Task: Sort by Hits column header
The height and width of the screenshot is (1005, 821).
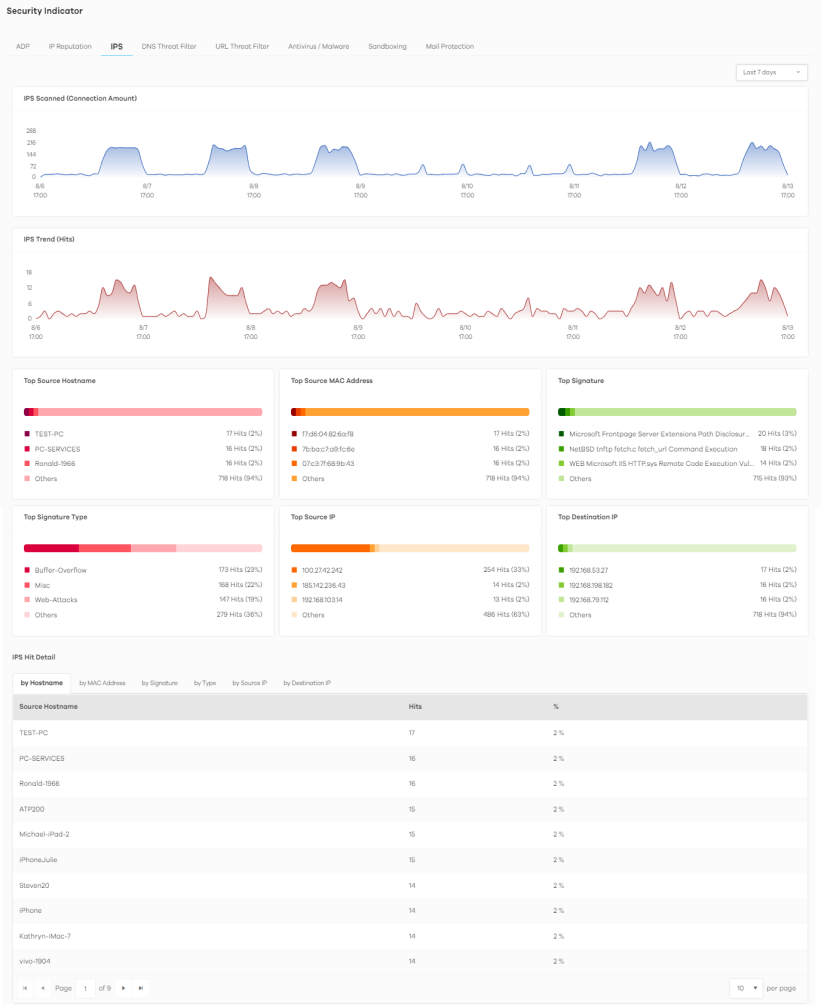Action: pyautogui.click(x=415, y=706)
